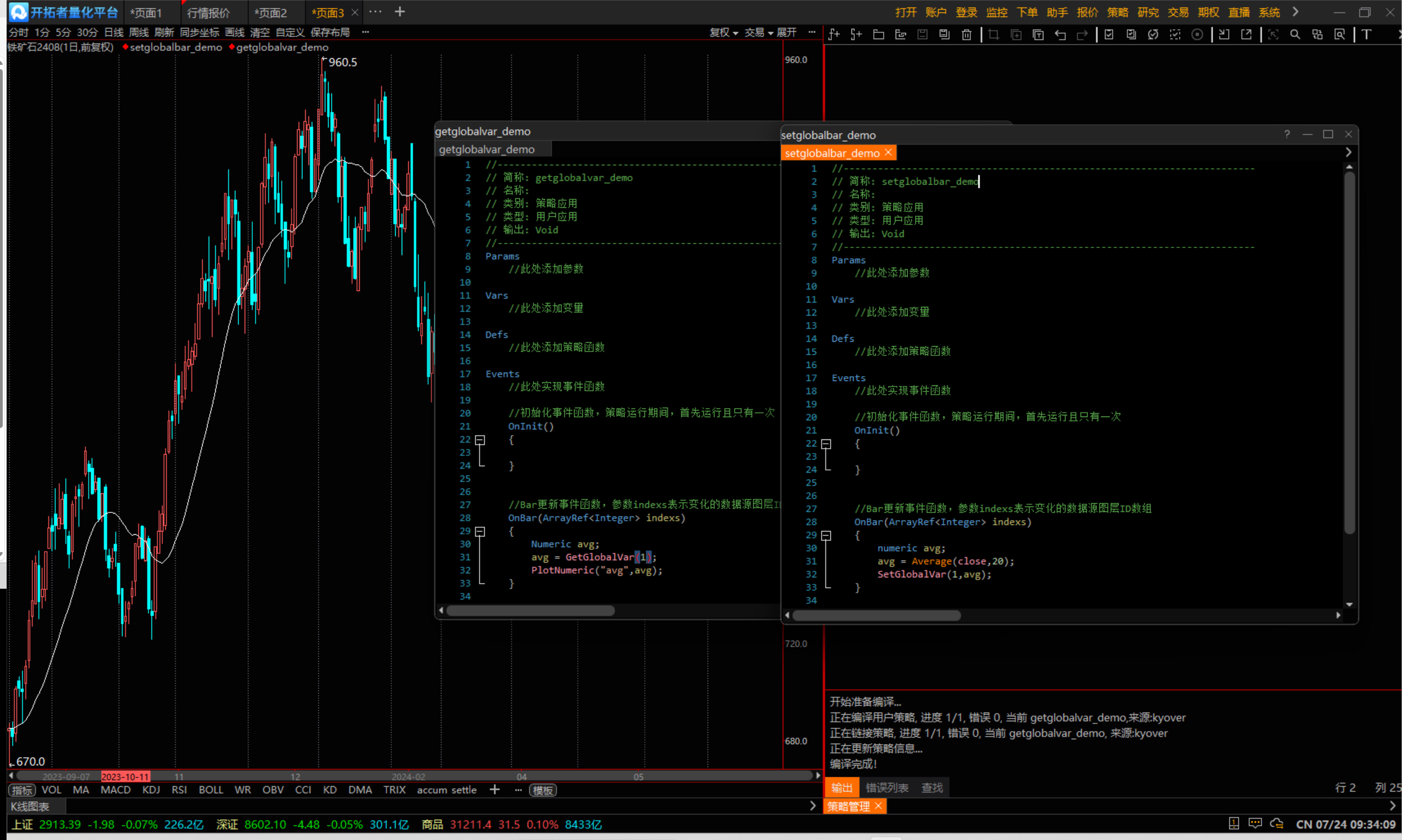Click the new strategy S+ toolbar icon
This screenshot has height=840, width=1402.
tap(856, 34)
